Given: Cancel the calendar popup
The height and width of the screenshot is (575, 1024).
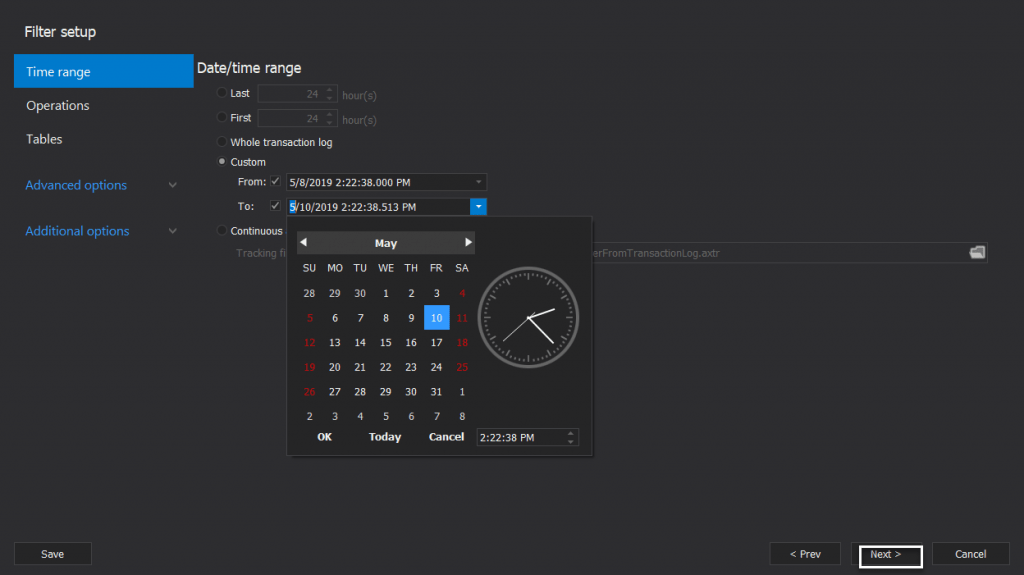Looking at the screenshot, I should click(446, 437).
